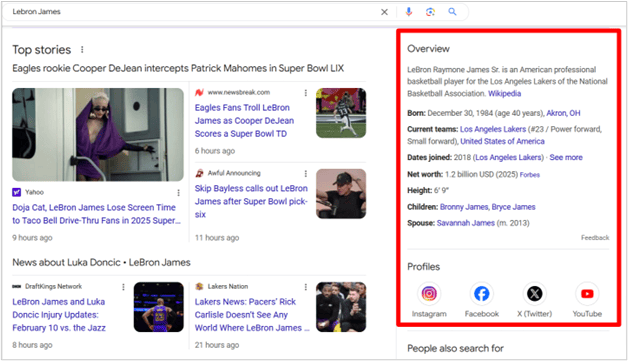The width and height of the screenshot is (628, 361).
Task: Click the Height: 6' 9" text
Action: click(428, 190)
